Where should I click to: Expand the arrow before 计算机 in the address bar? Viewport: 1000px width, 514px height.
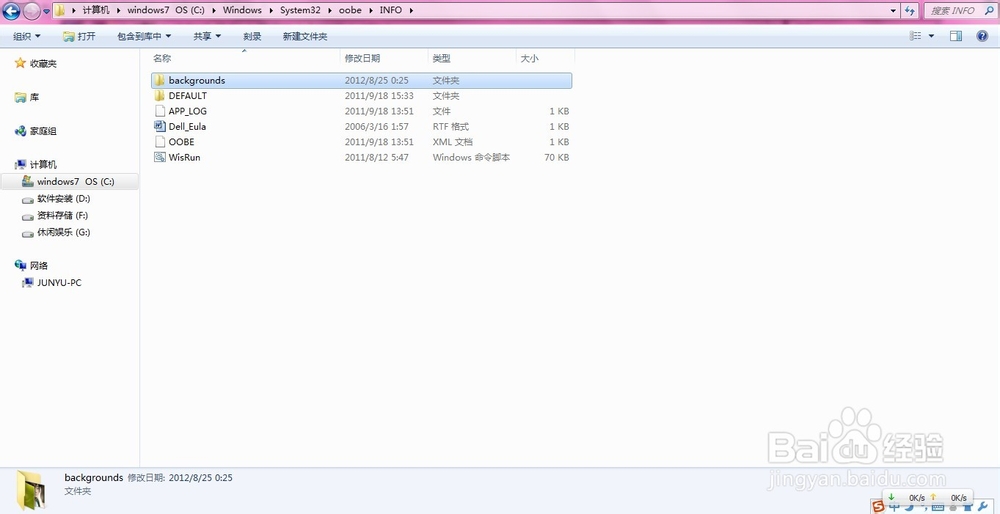click(x=74, y=11)
